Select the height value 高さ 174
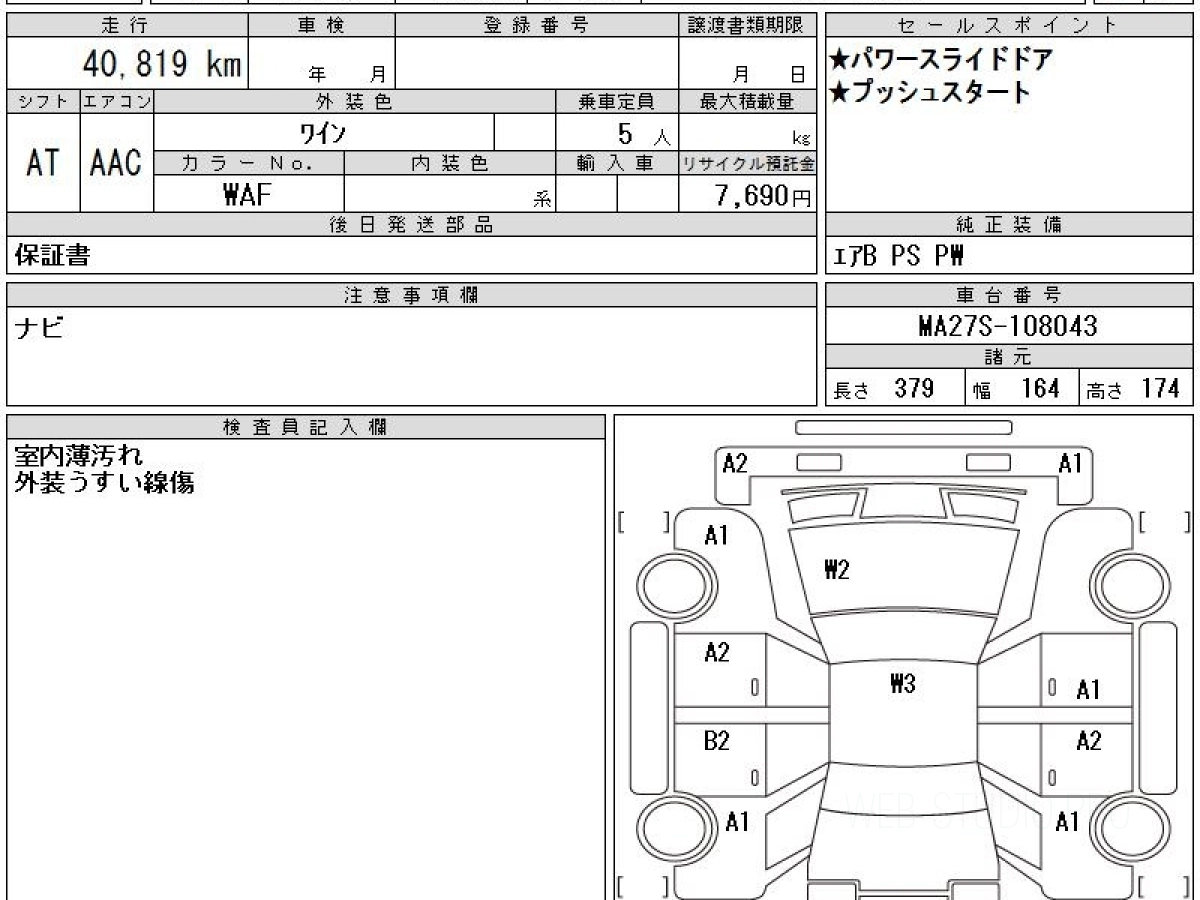Viewport: 1200px width, 900px height. tap(1133, 389)
